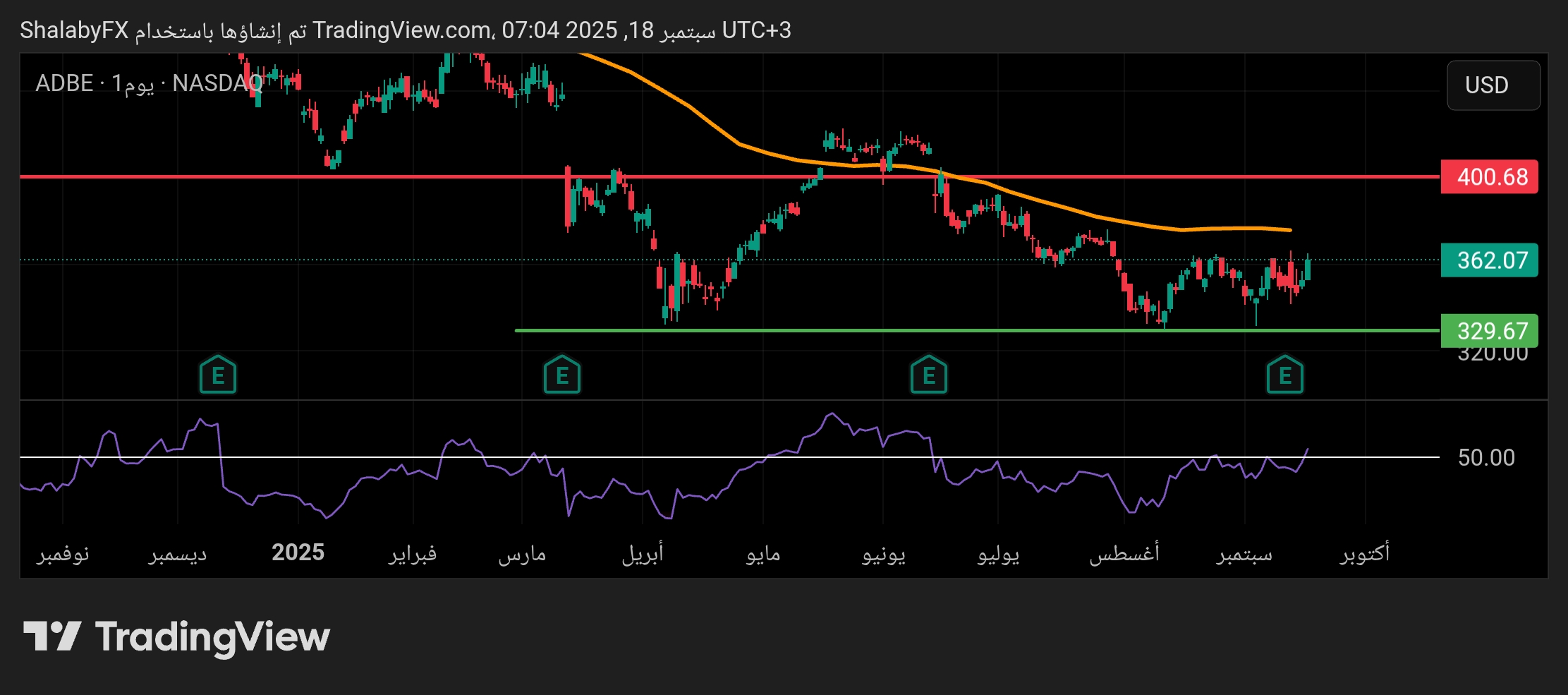
Task: Click the earnings E marker in September
Action: 1285,375
